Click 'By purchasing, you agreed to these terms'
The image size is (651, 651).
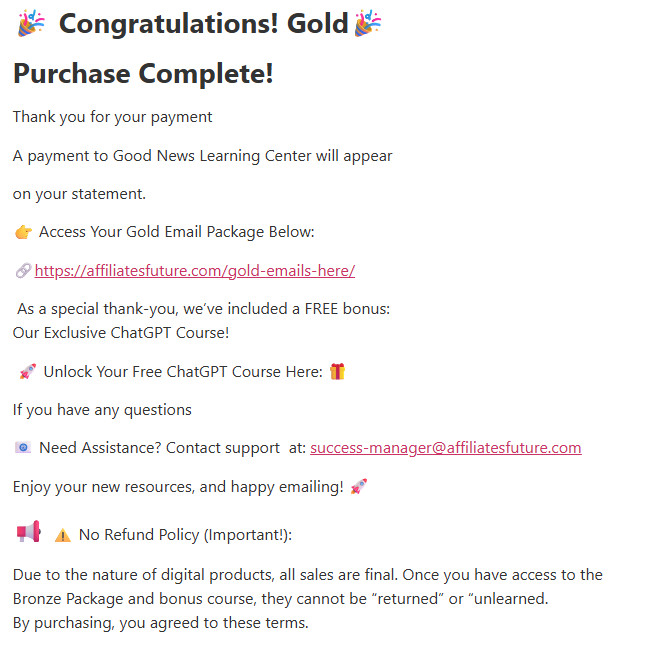tap(161, 623)
